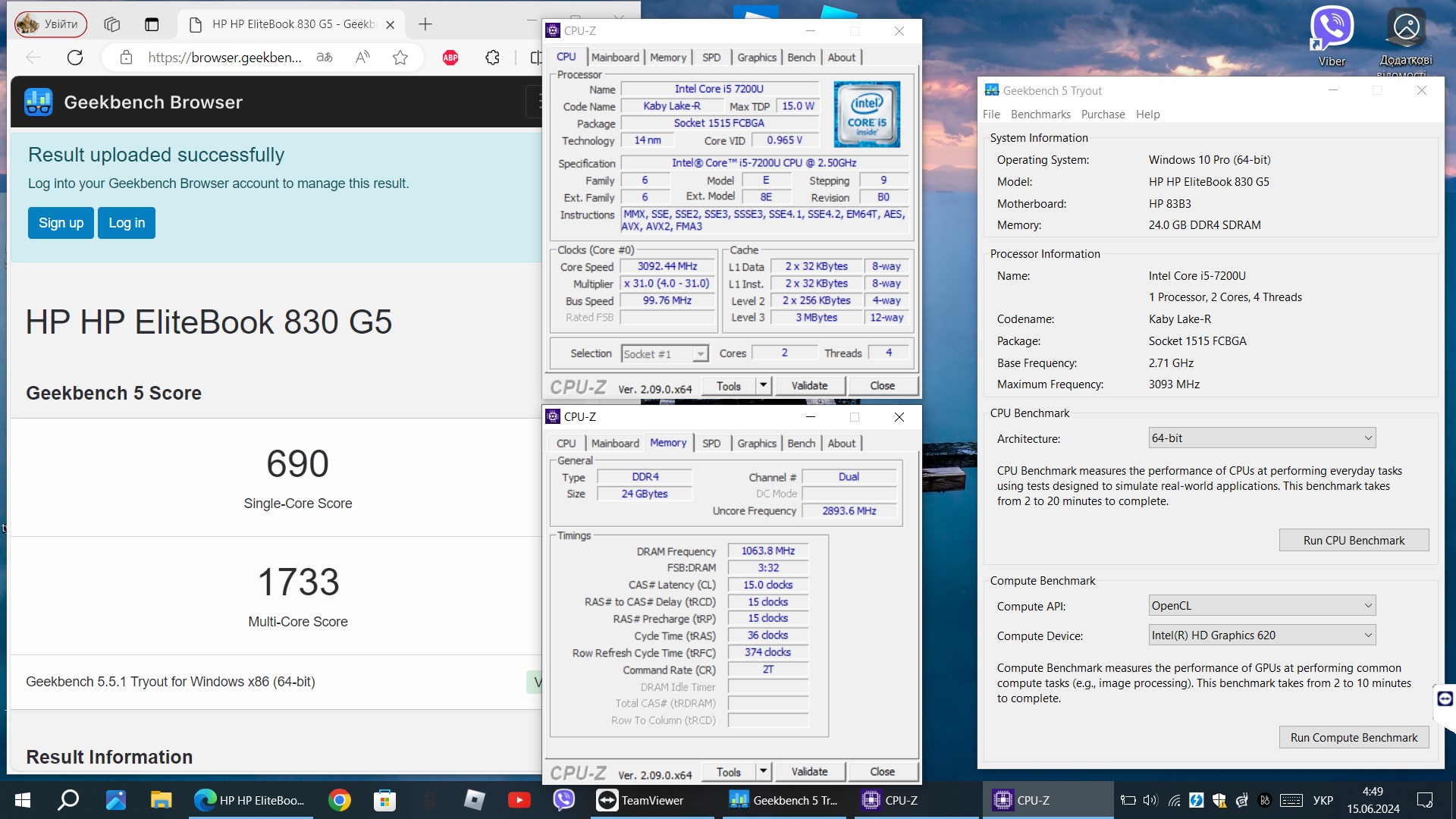
Task: Open the notification center icon
Action: point(1425,800)
